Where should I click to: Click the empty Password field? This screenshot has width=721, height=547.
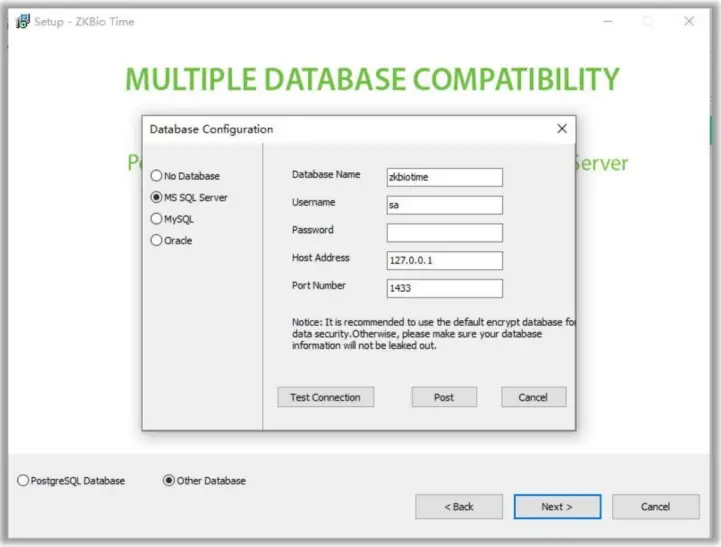click(x=445, y=233)
